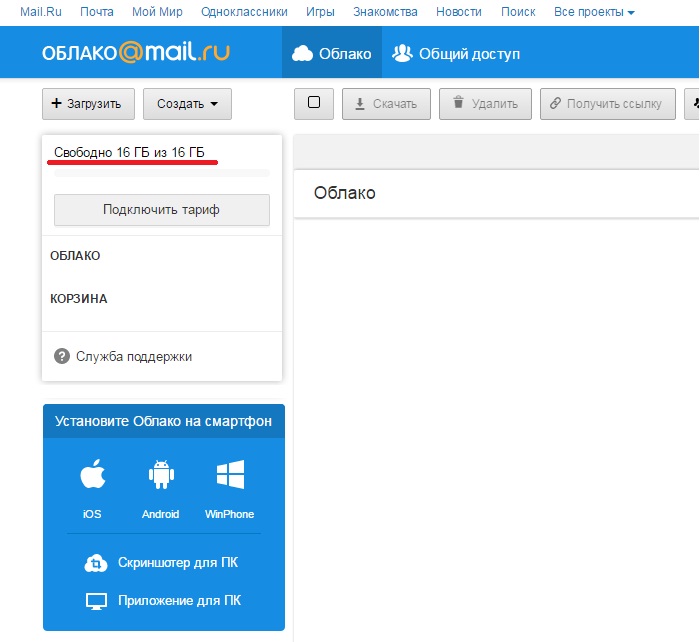
Task: Open the Игры link
Action: tap(320, 12)
